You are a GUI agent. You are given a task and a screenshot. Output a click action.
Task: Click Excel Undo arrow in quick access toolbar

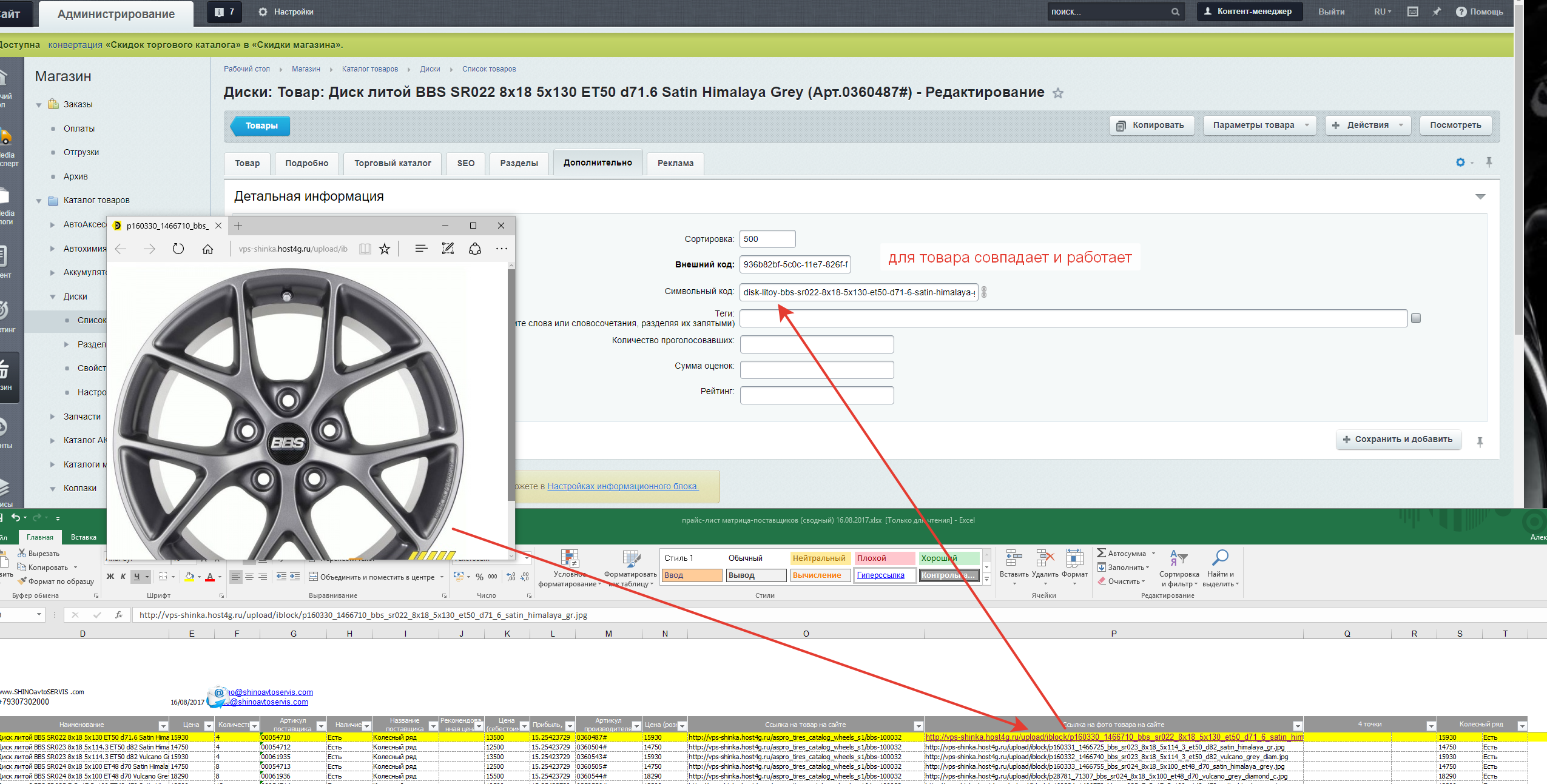tap(16, 517)
